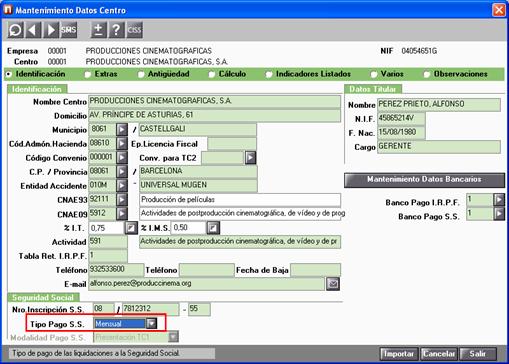Click the Cancelar button
Image resolution: width=509 pixels, height=364 pixels.
tap(439, 354)
